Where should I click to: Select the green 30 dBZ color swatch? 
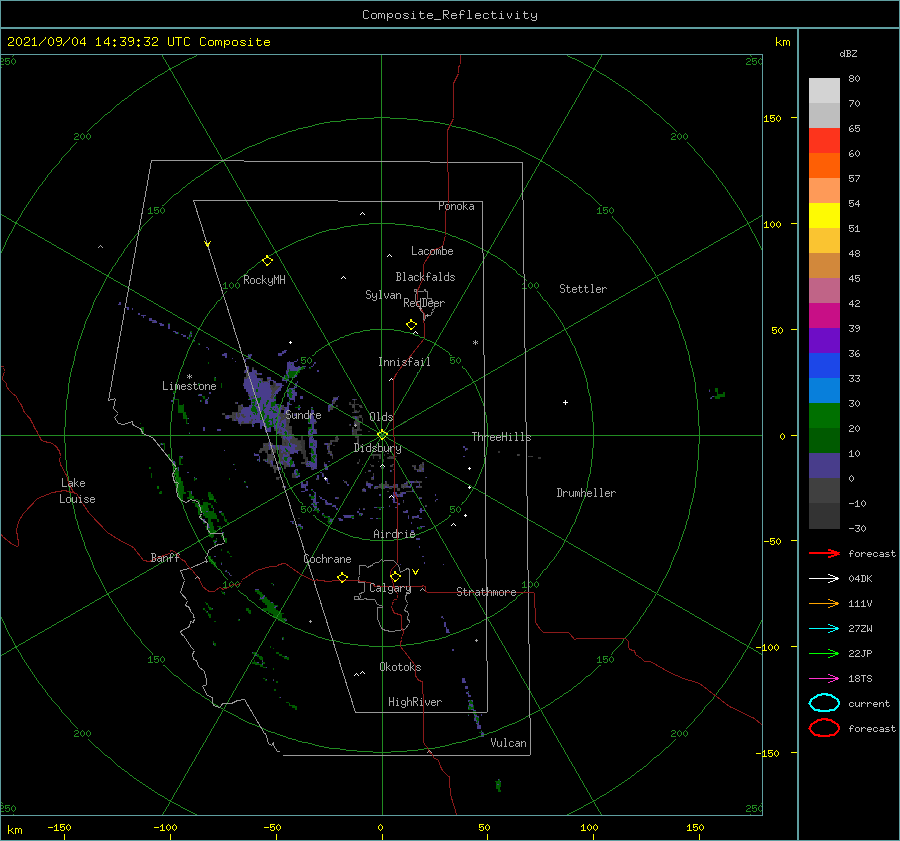tap(824, 415)
